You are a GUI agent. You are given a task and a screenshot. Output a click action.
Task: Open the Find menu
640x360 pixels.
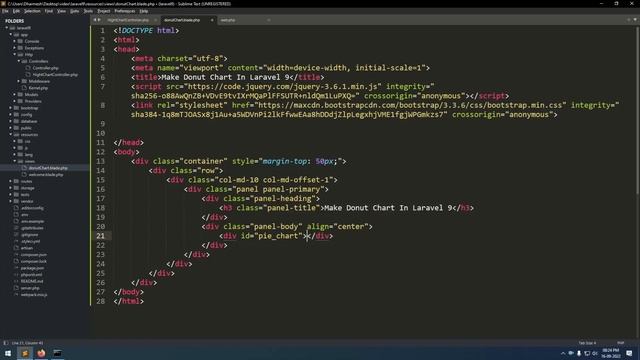tap(49, 11)
